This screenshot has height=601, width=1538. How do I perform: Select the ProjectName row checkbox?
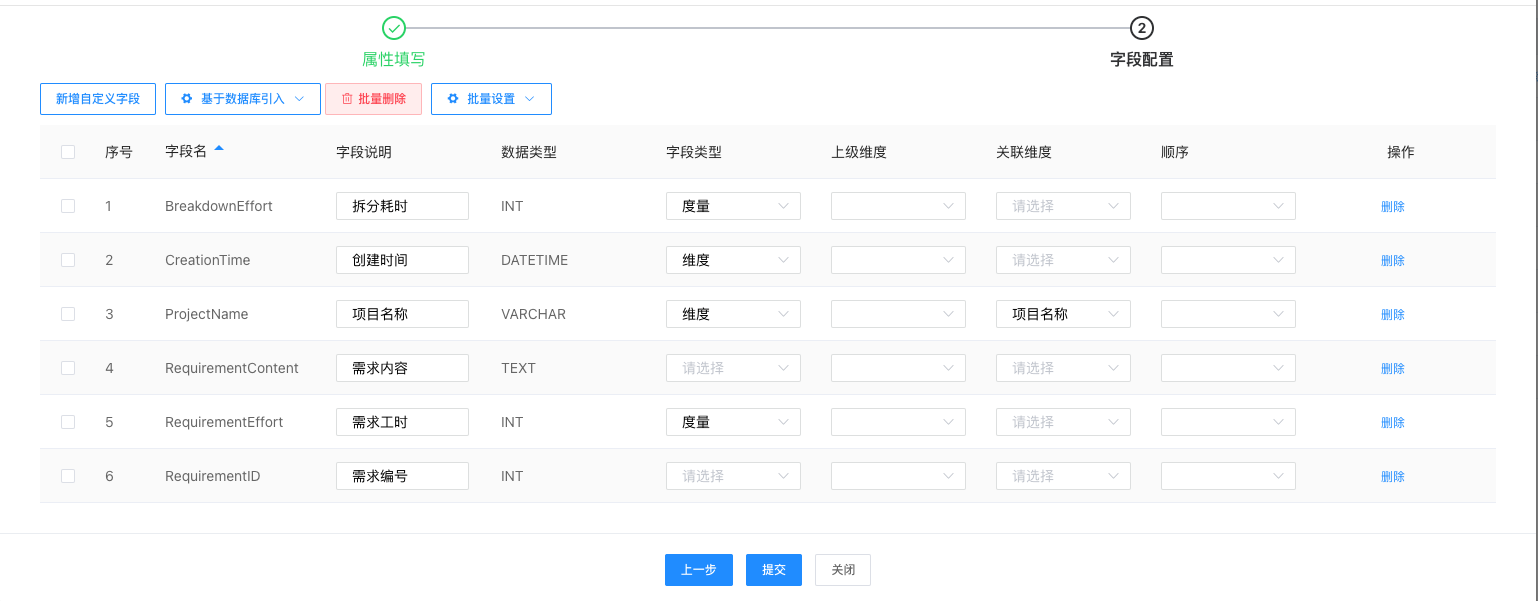click(68, 314)
